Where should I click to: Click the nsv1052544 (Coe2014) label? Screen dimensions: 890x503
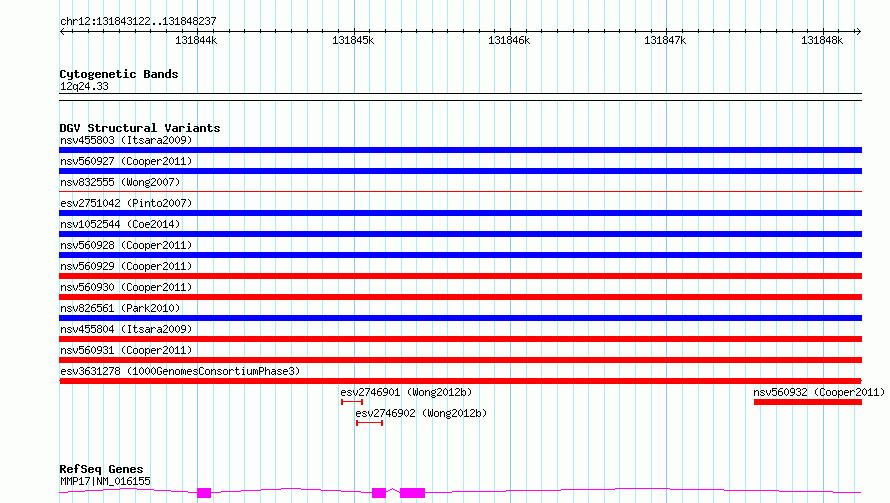[x=120, y=224]
